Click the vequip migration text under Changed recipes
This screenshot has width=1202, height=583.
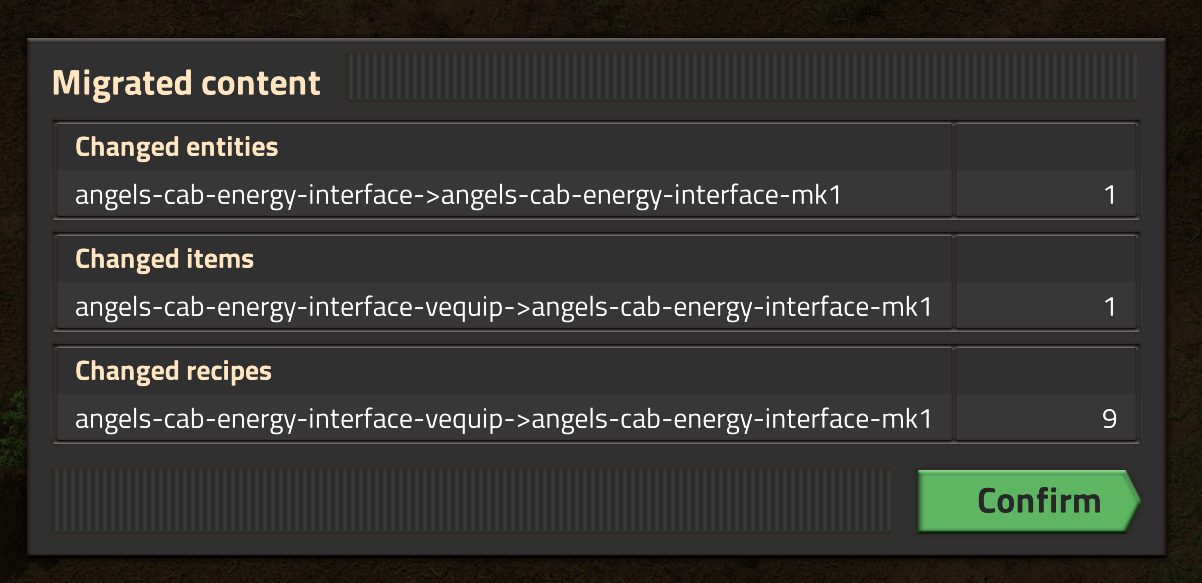tap(503, 419)
